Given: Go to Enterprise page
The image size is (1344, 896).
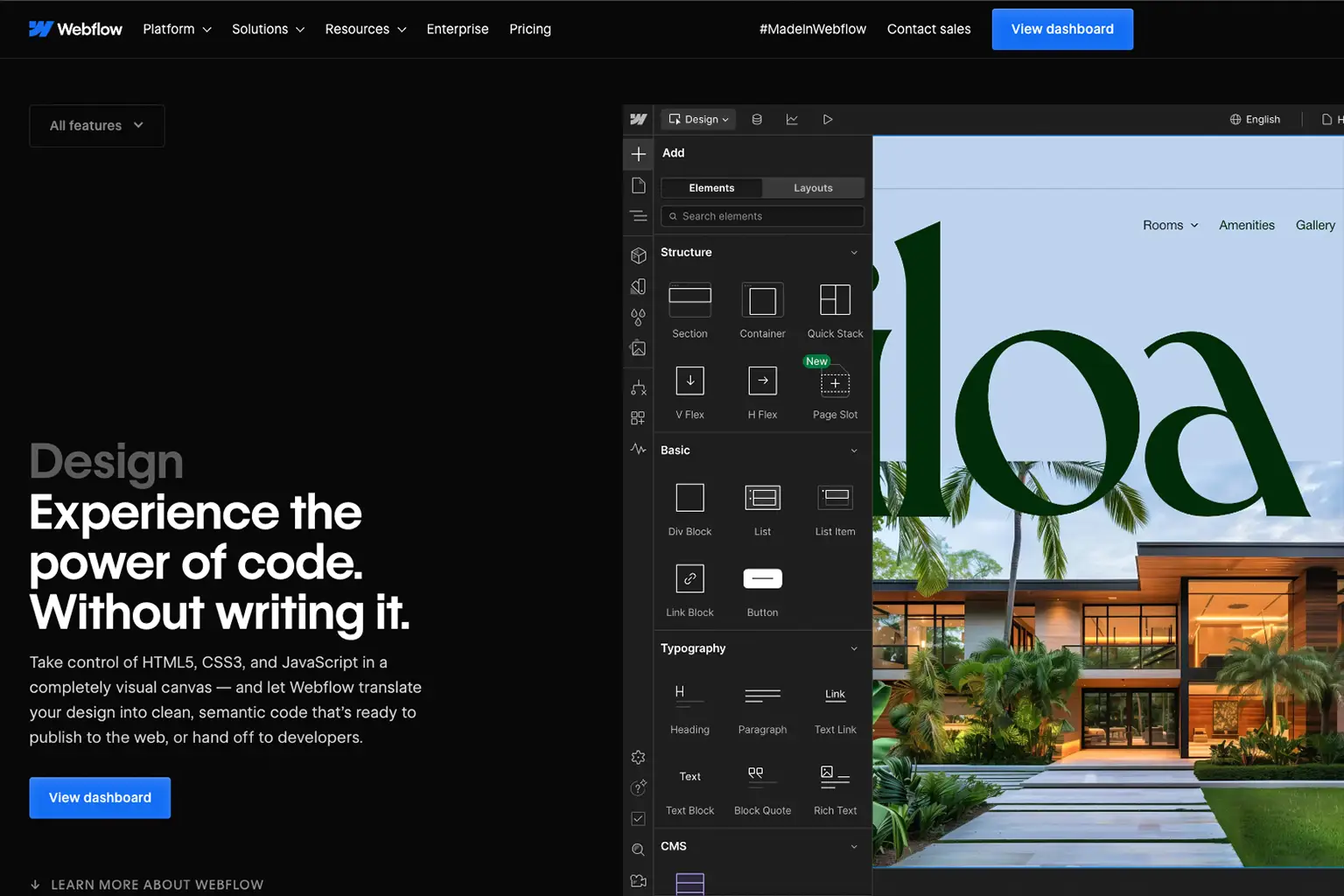Looking at the screenshot, I should (x=458, y=29).
